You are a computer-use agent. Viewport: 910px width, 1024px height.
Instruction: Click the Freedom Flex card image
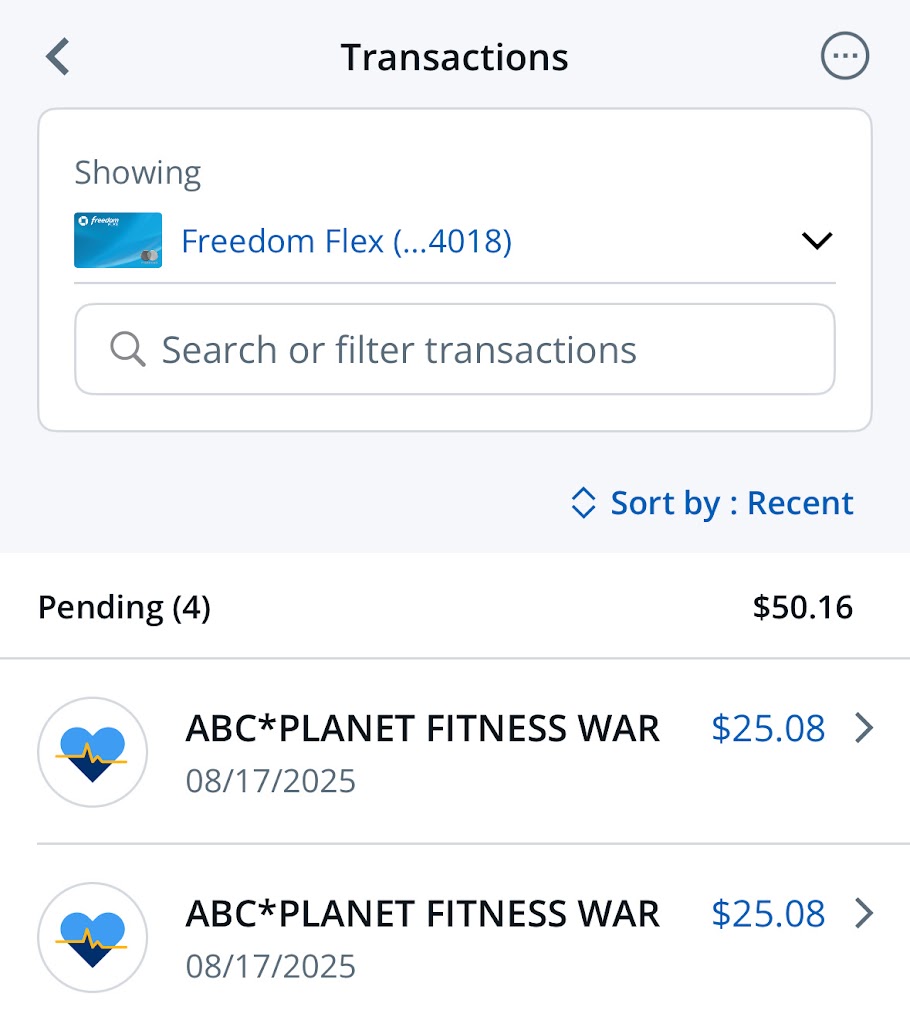click(x=118, y=240)
